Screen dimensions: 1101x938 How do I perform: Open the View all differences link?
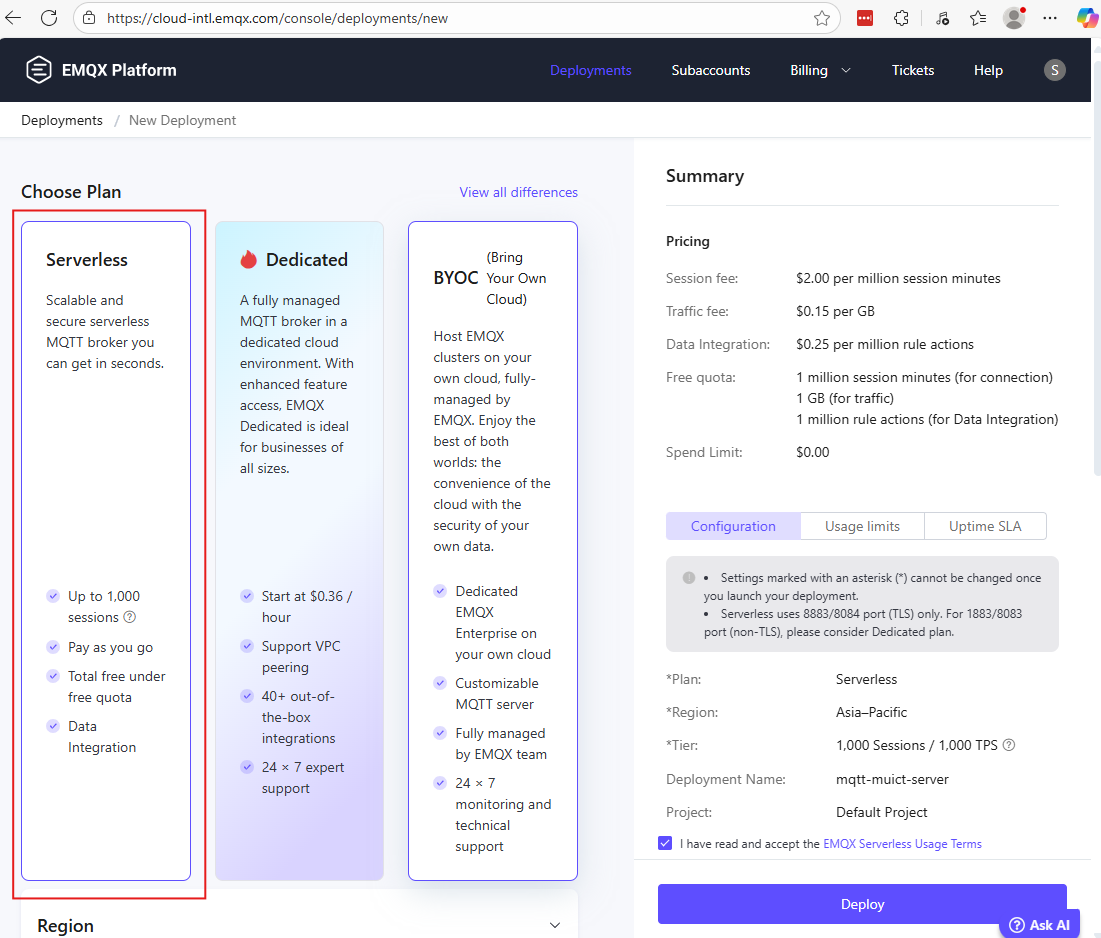pyautogui.click(x=518, y=192)
